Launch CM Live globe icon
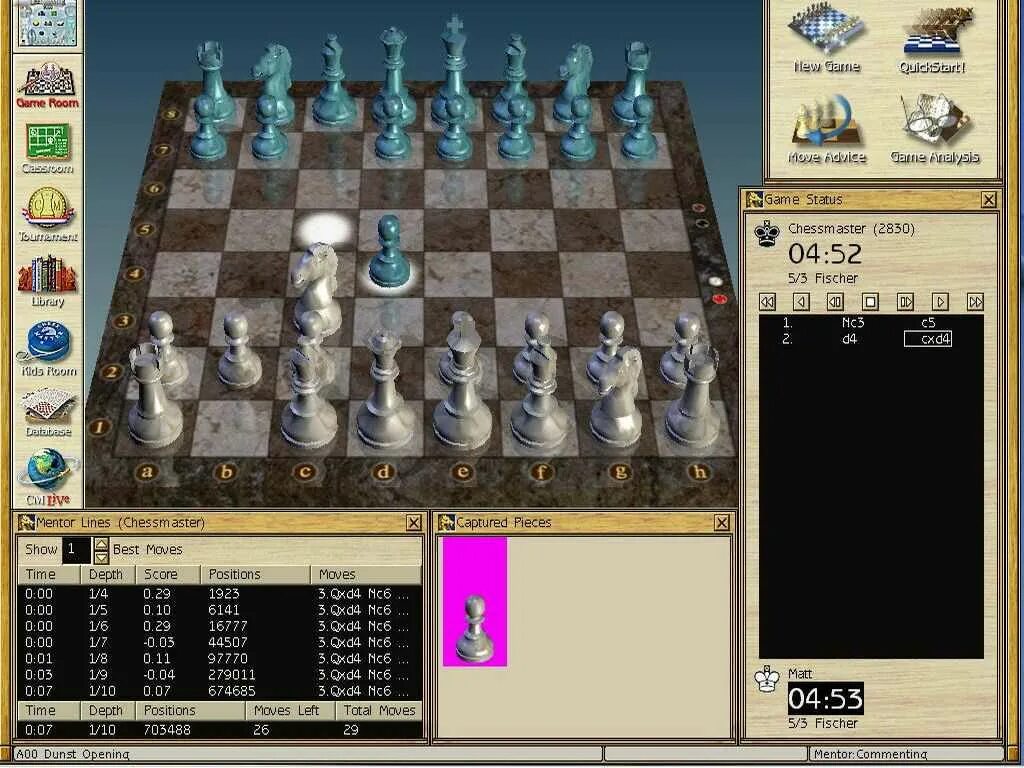 [48, 477]
